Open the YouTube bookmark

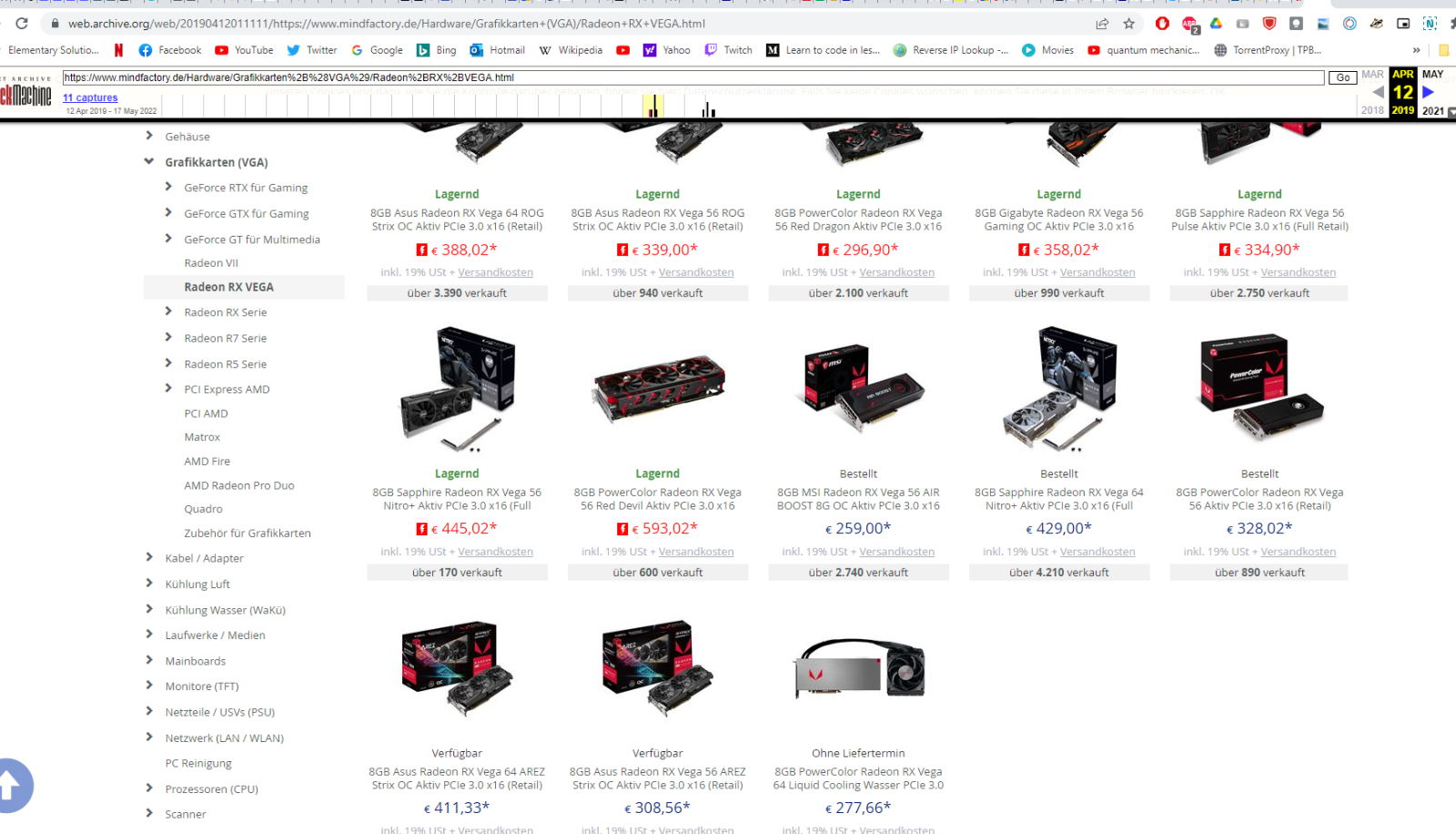244,50
